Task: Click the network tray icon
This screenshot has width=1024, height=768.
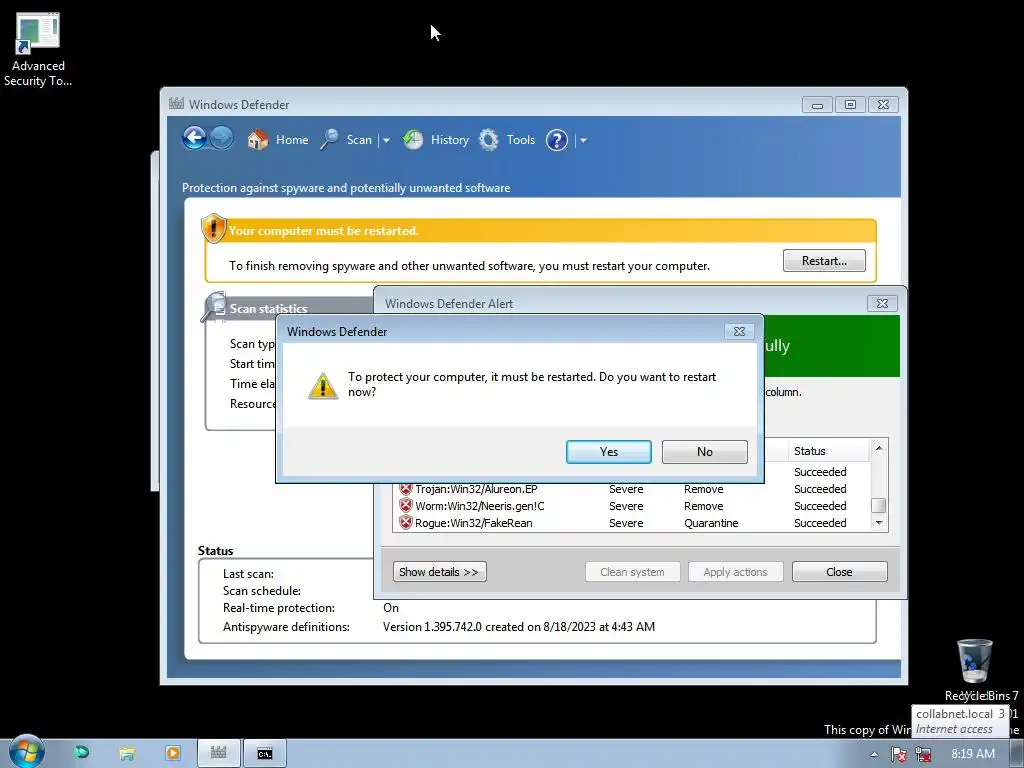Action: pyautogui.click(x=923, y=754)
